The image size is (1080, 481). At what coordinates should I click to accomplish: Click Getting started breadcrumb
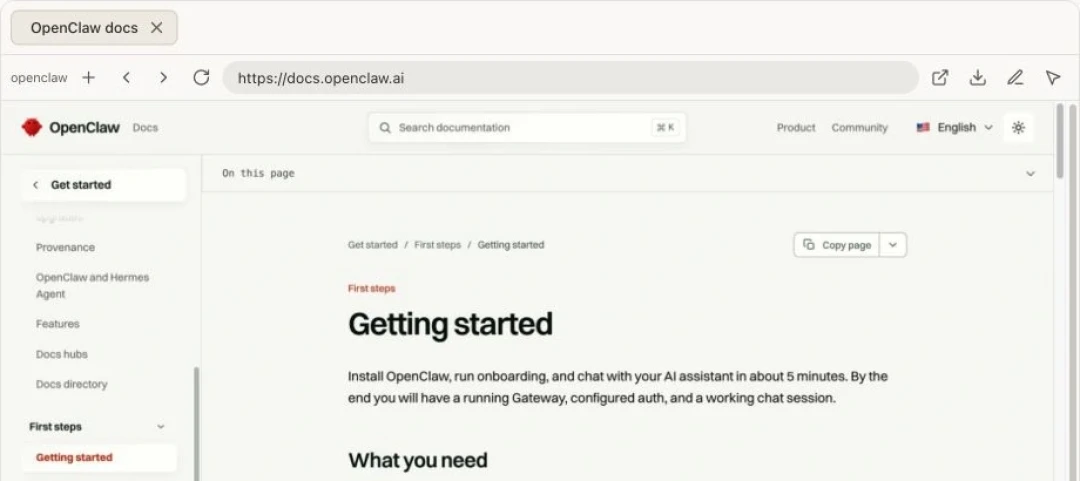tap(511, 245)
